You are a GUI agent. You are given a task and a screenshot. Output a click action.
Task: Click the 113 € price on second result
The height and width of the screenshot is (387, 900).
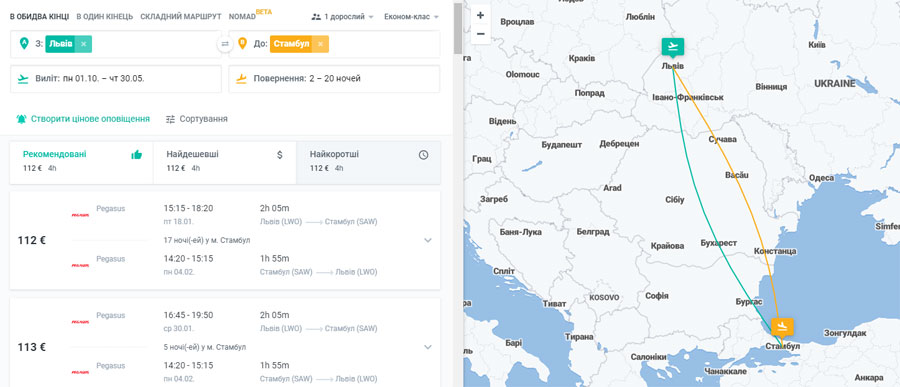(x=32, y=347)
